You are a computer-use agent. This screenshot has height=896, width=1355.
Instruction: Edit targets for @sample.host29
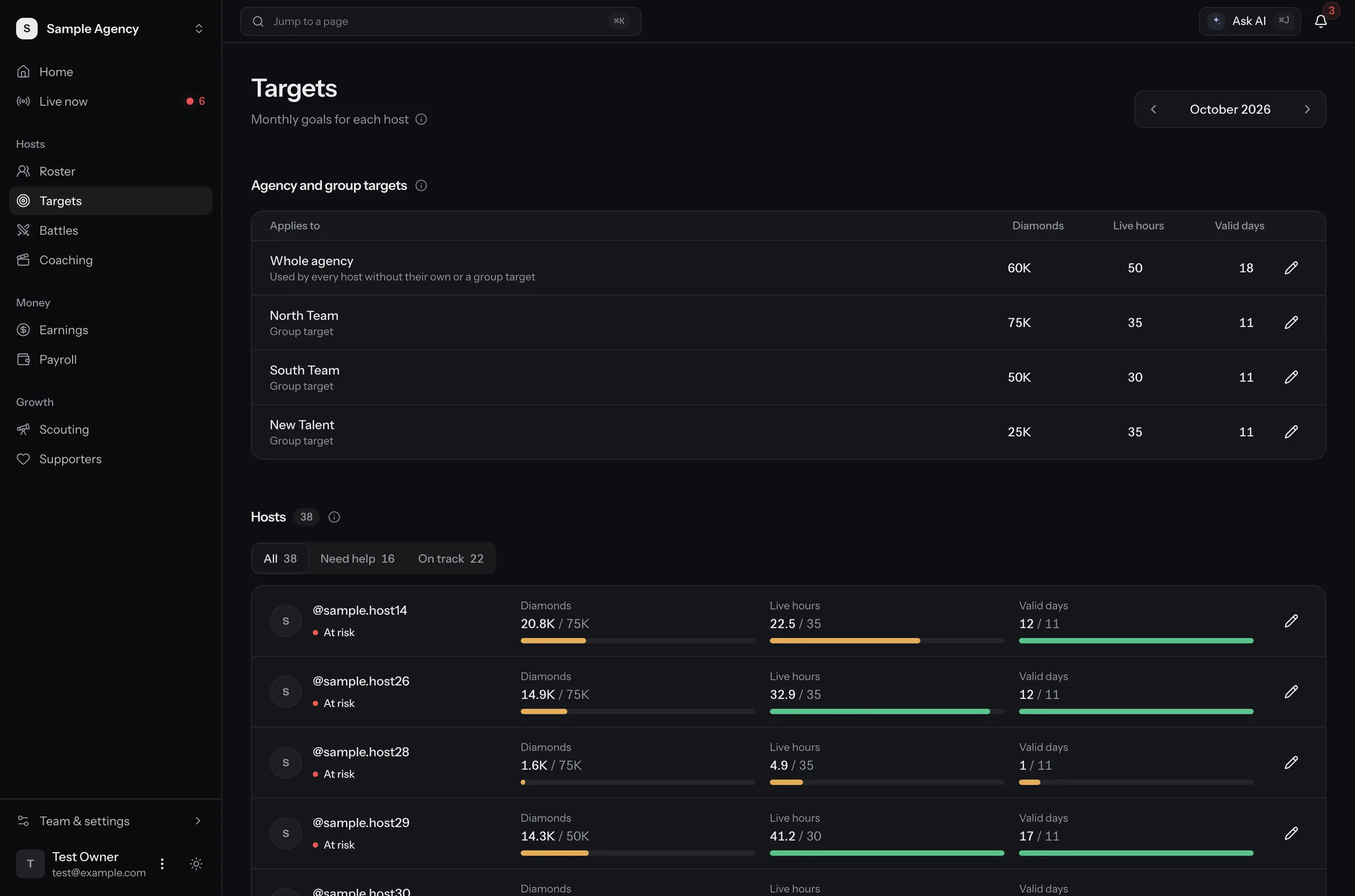click(1291, 833)
